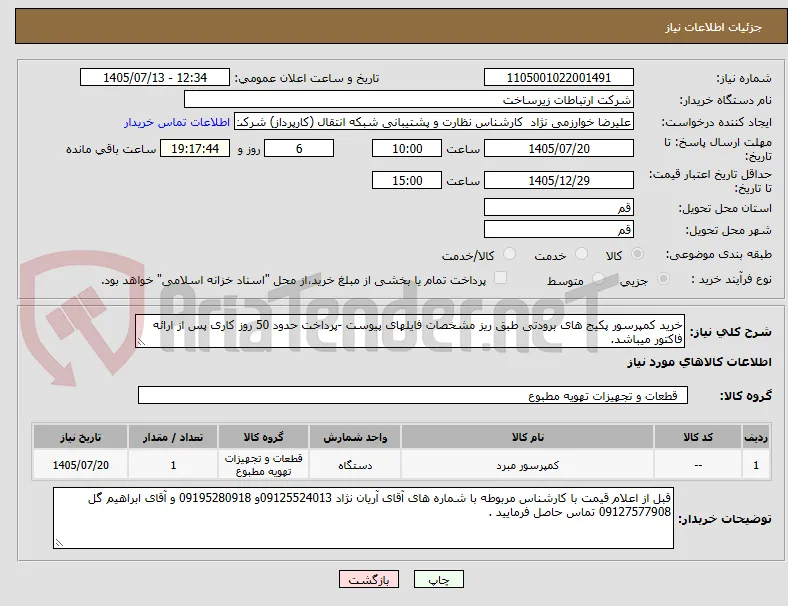788x606 pixels.
Task: Click the quantity cell showing 1
Action: tap(173, 465)
